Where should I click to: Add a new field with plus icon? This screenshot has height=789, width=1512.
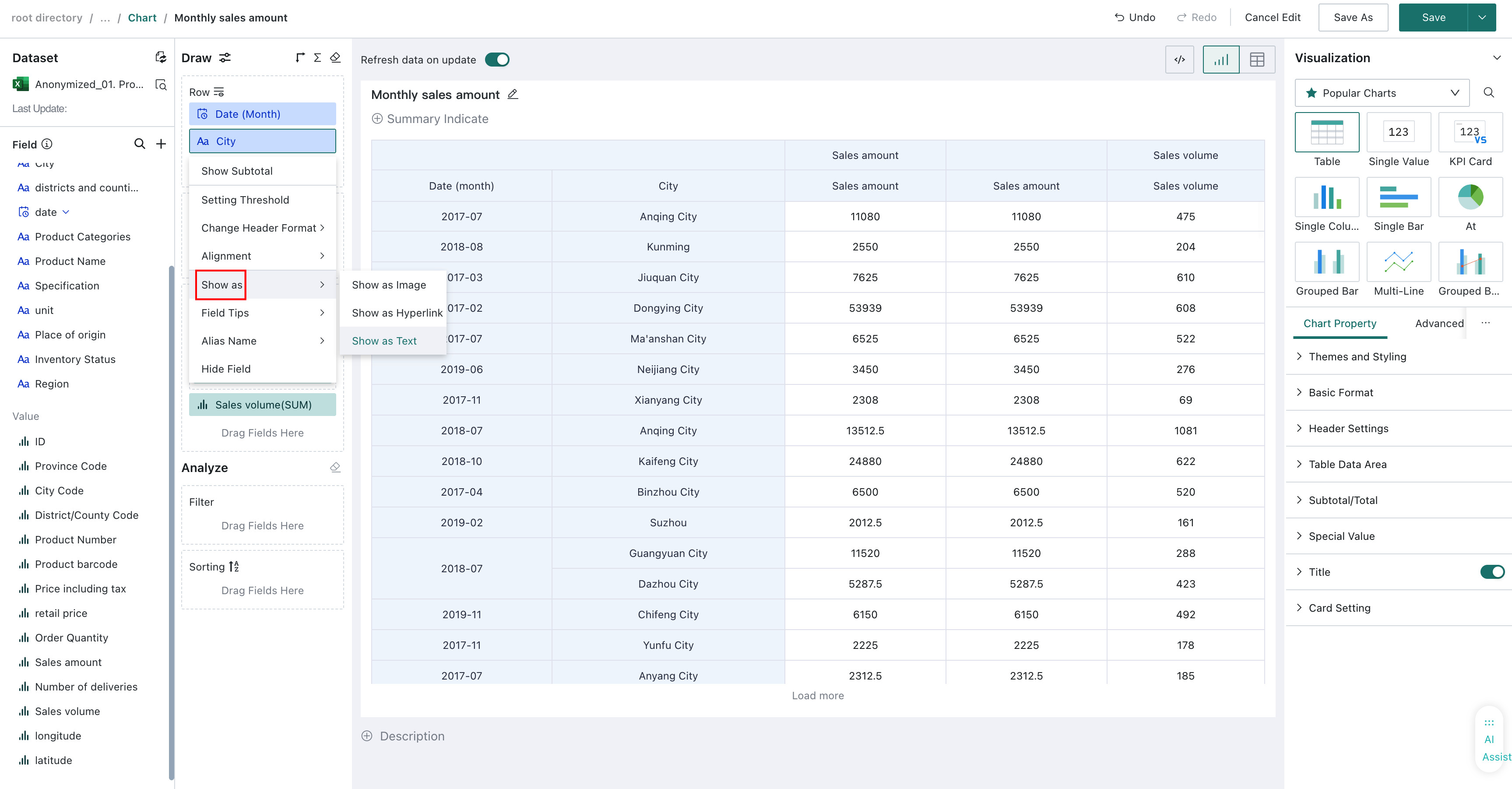[161, 144]
